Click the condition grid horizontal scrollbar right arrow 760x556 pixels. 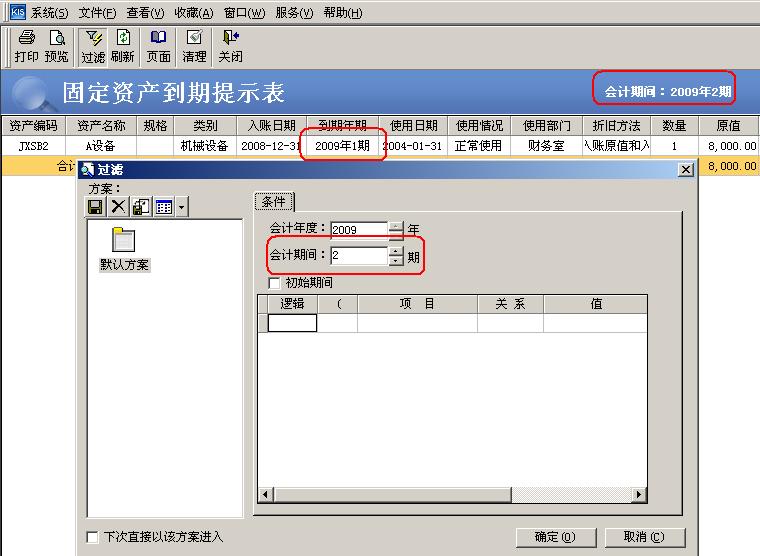pos(639,494)
